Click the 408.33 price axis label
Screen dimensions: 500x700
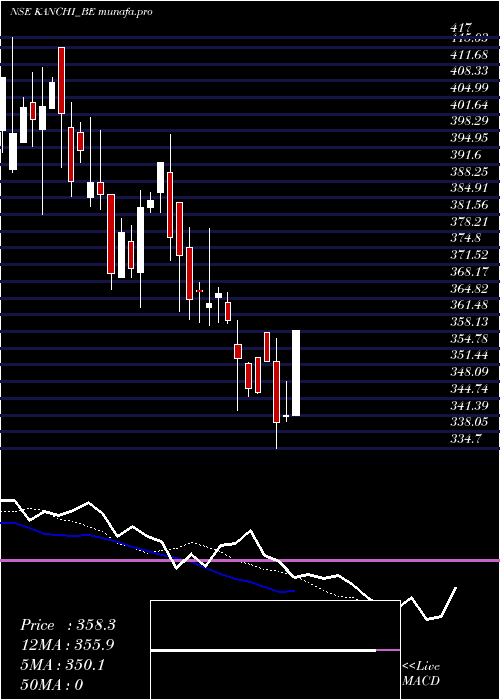click(469, 71)
